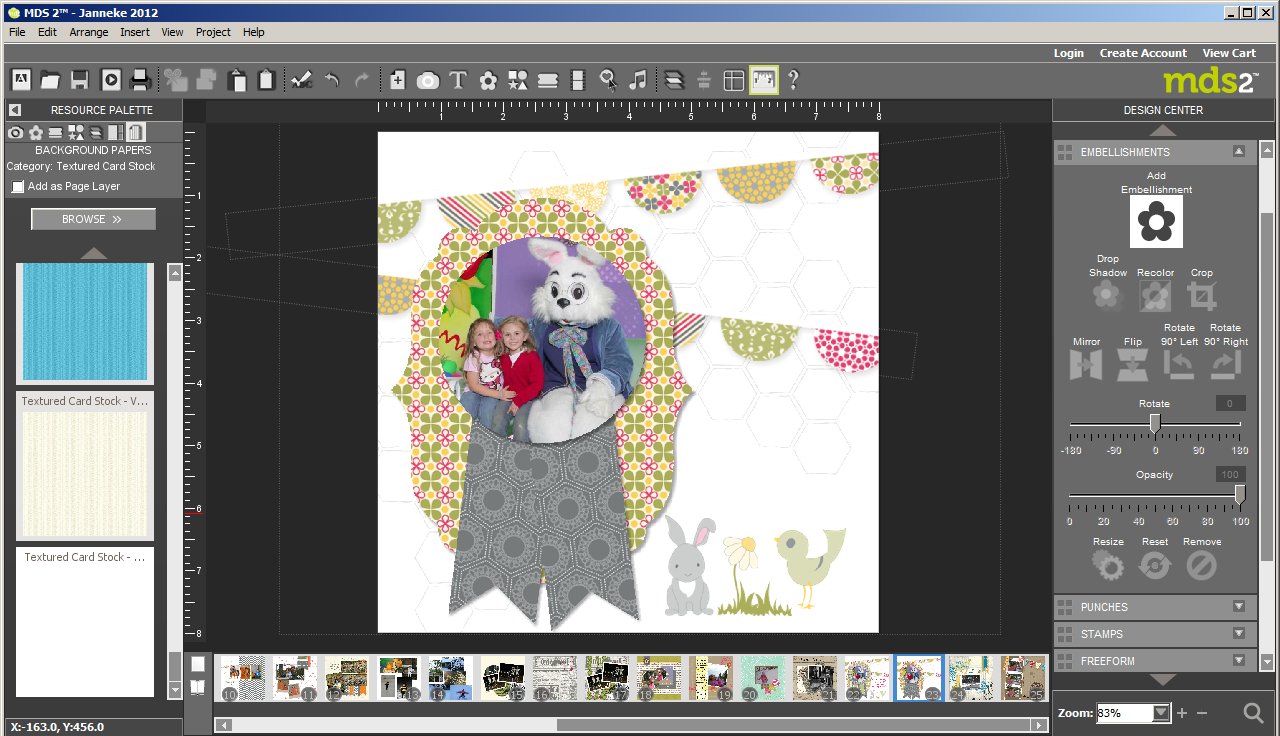
Task: Toggle the rulers button highlighted in toolbar
Action: click(x=764, y=80)
